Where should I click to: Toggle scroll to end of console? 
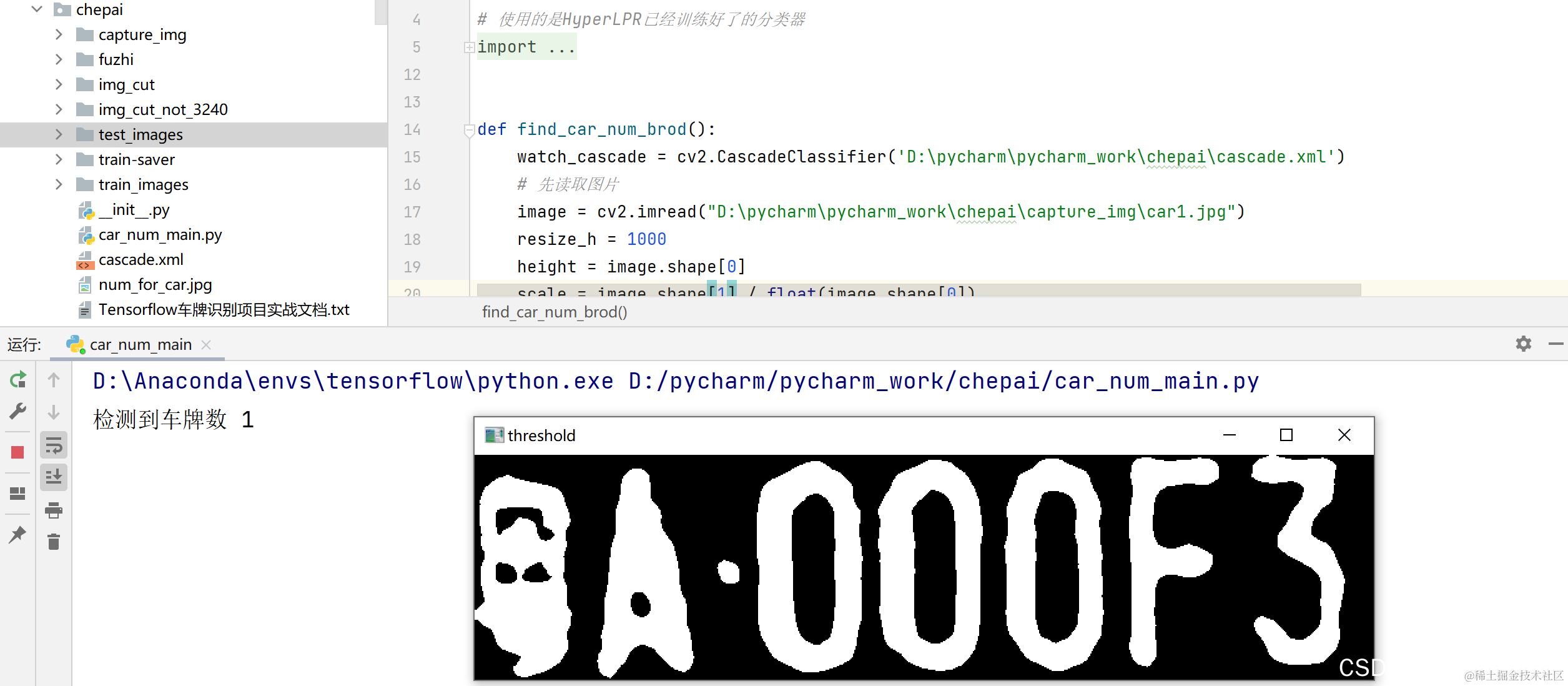point(54,477)
